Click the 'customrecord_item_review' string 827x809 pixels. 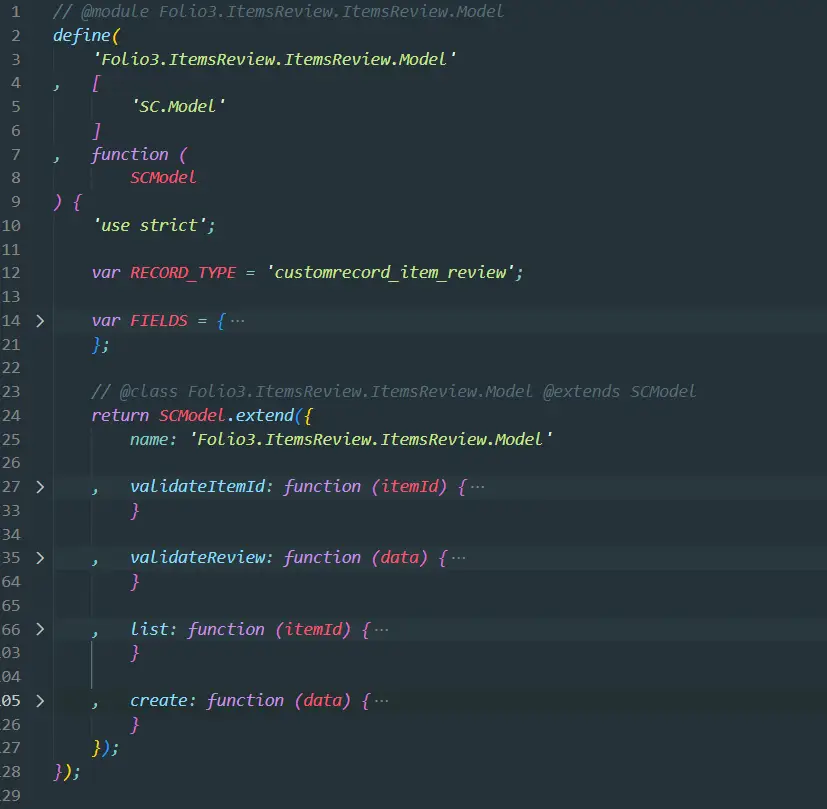(x=390, y=273)
